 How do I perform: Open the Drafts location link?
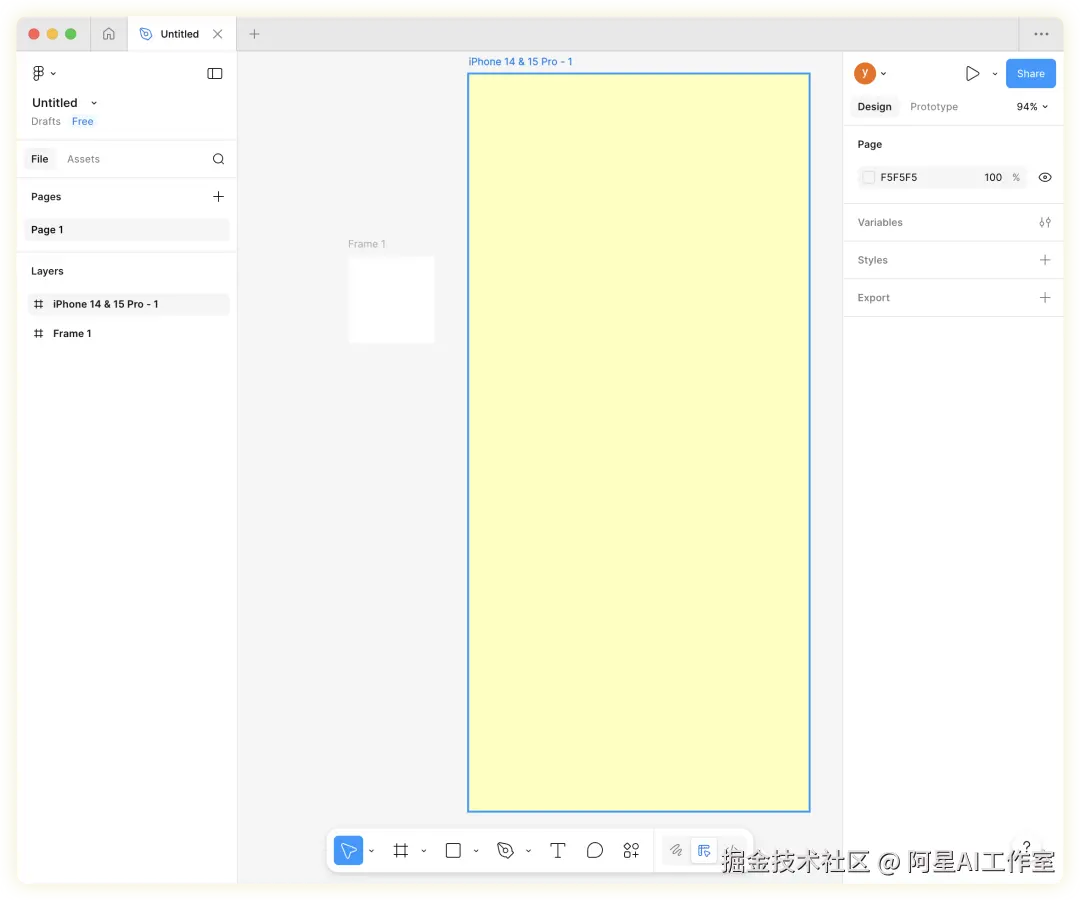tap(45, 121)
